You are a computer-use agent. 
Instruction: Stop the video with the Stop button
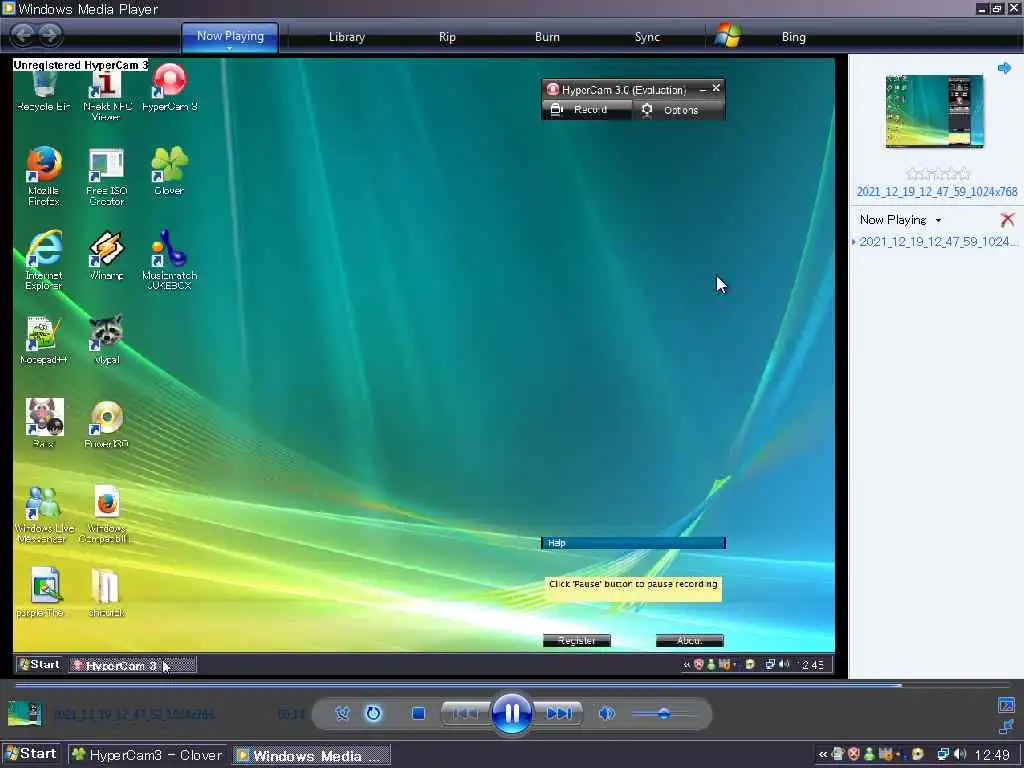419,714
